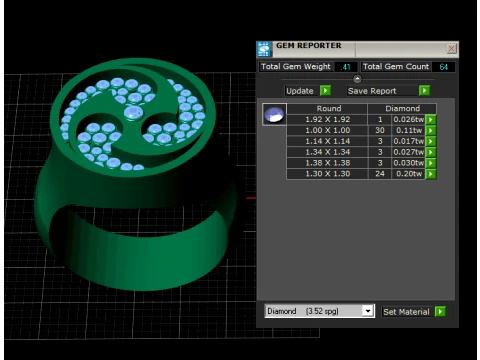This screenshot has width=480, height=360.
Task: Select the 1.14 X 1.14 size cell
Action: coord(327,141)
